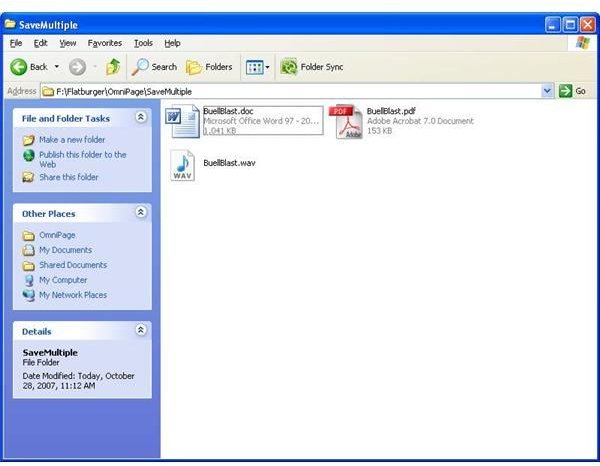Select the BuellBlast.wav audio icon

[x=183, y=165]
